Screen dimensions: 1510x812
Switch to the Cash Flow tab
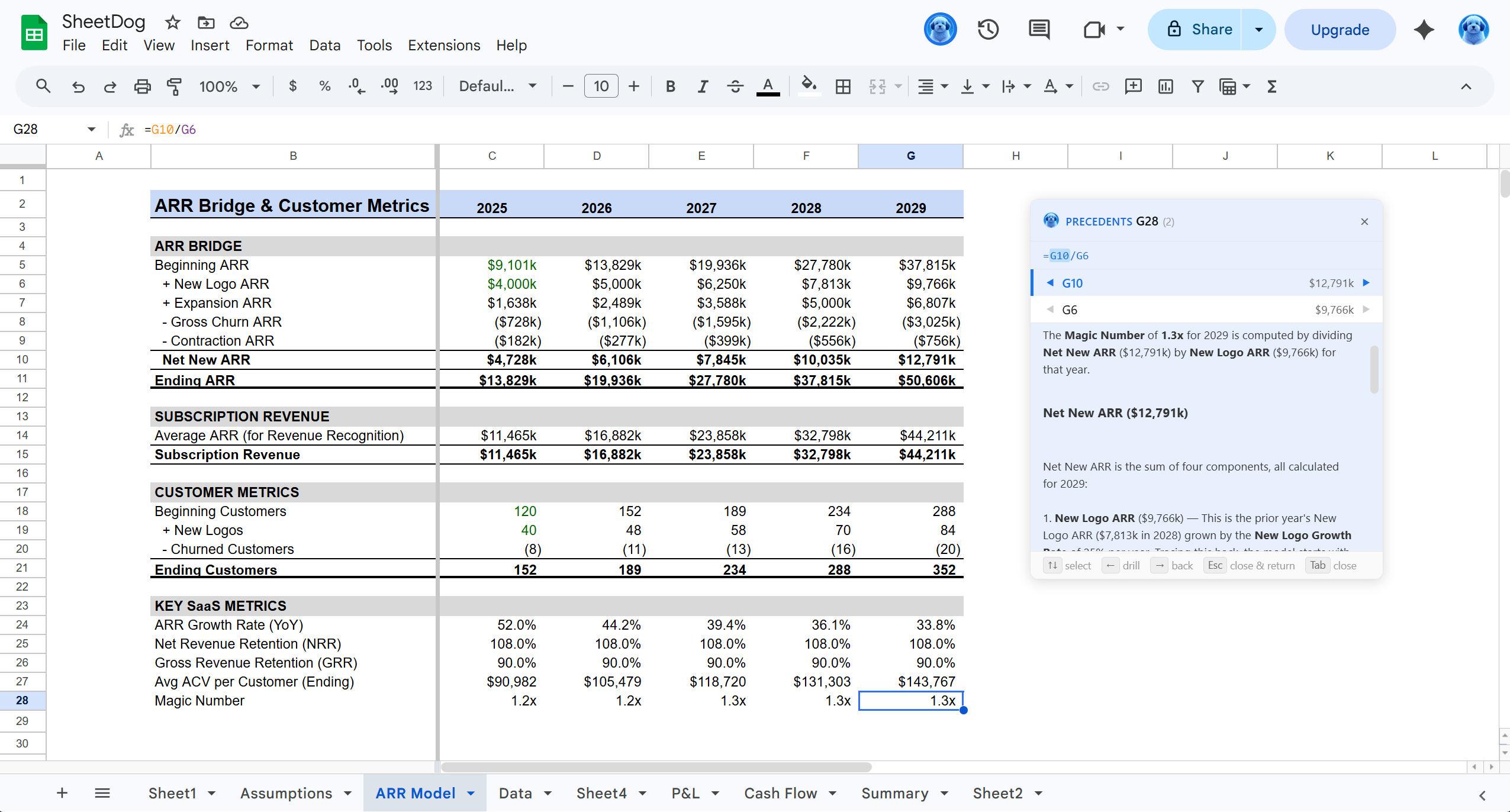point(780,793)
